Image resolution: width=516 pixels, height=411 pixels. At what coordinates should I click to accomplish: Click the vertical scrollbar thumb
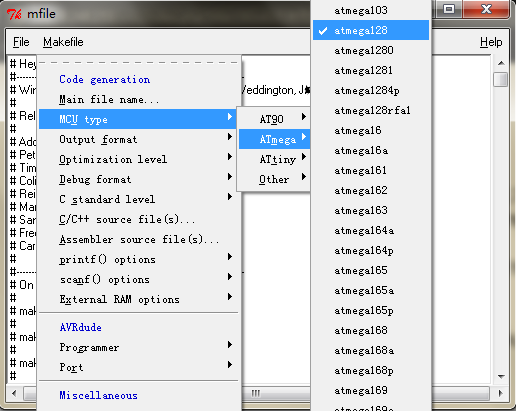point(501,79)
